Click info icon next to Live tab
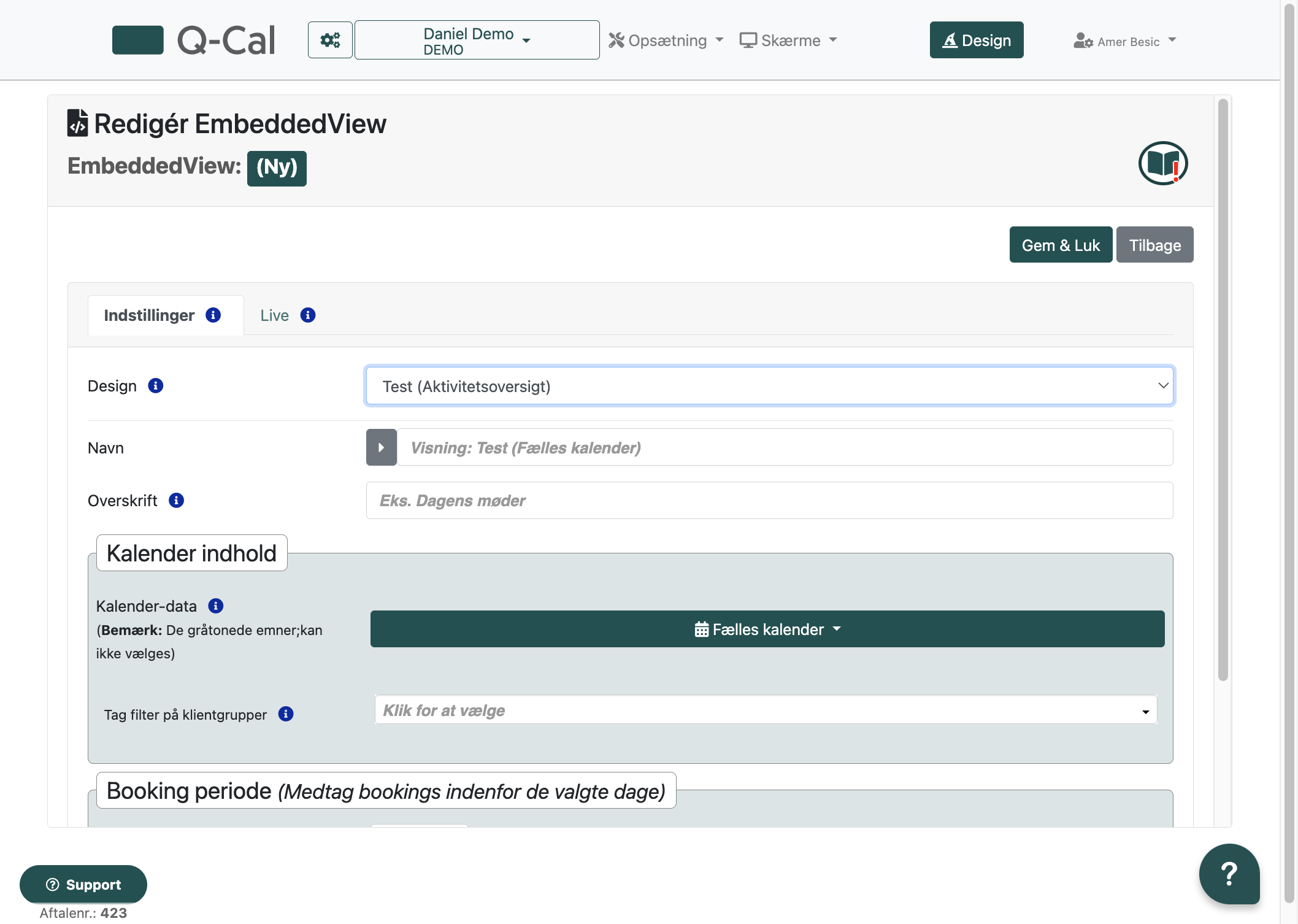Viewport: 1298px width, 924px height. point(308,315)
